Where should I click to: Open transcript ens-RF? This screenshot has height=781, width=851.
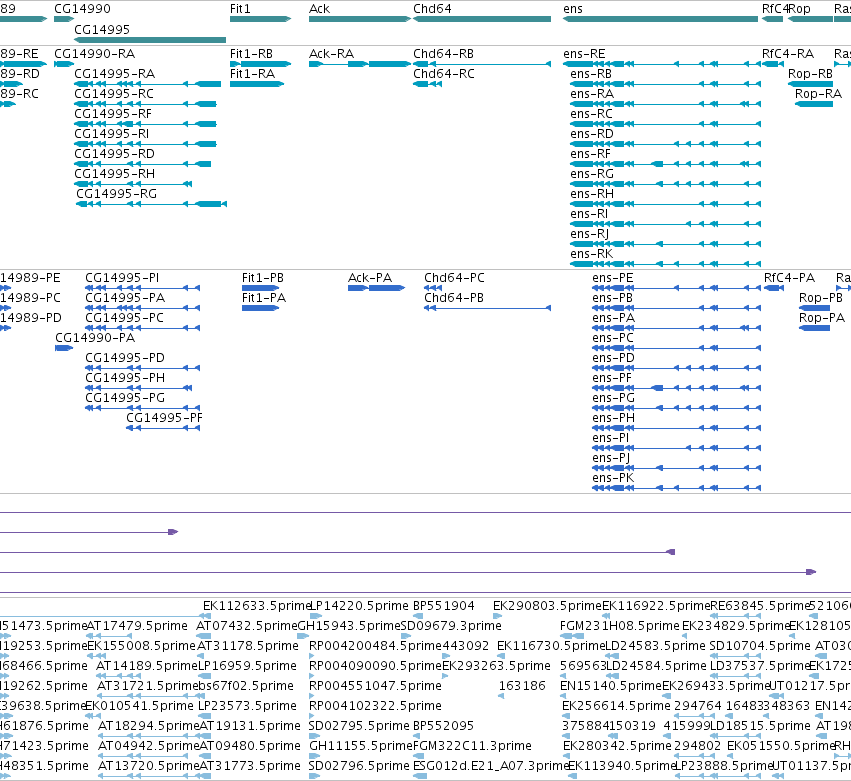pos(590,154)
